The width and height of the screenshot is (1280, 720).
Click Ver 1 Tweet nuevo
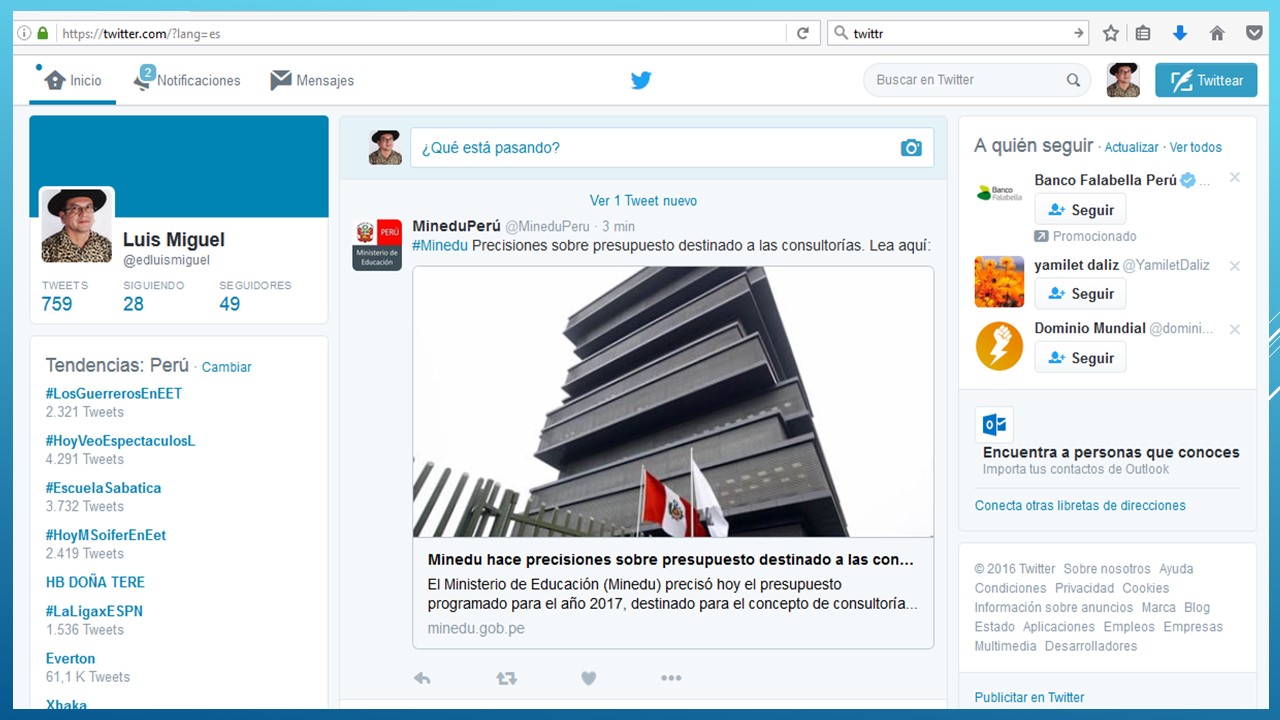click(643, 201)
